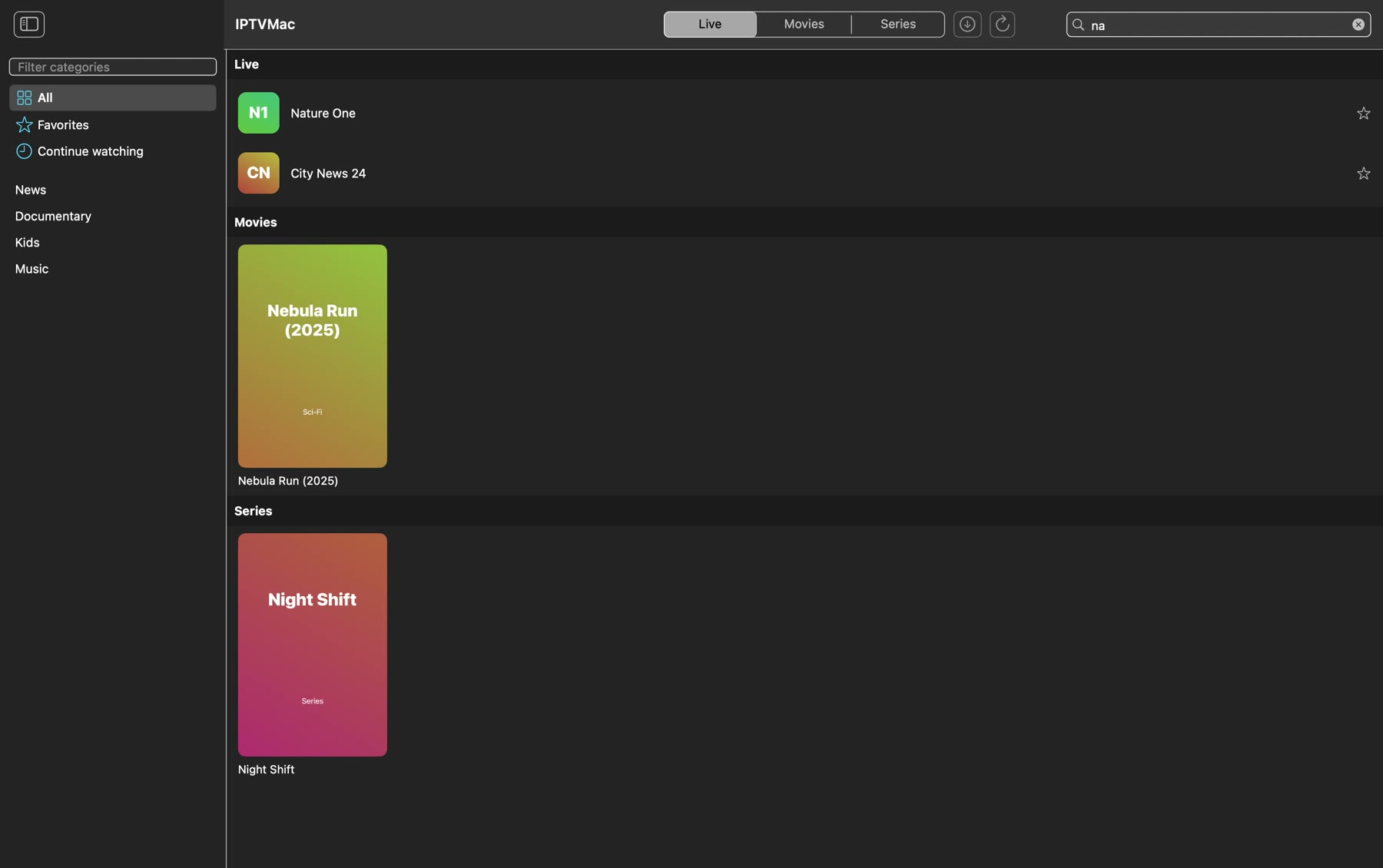Click the Favorites star icon in sidebar
Image resolution: width=1383 pixels, height=868 pixels.
25,124
